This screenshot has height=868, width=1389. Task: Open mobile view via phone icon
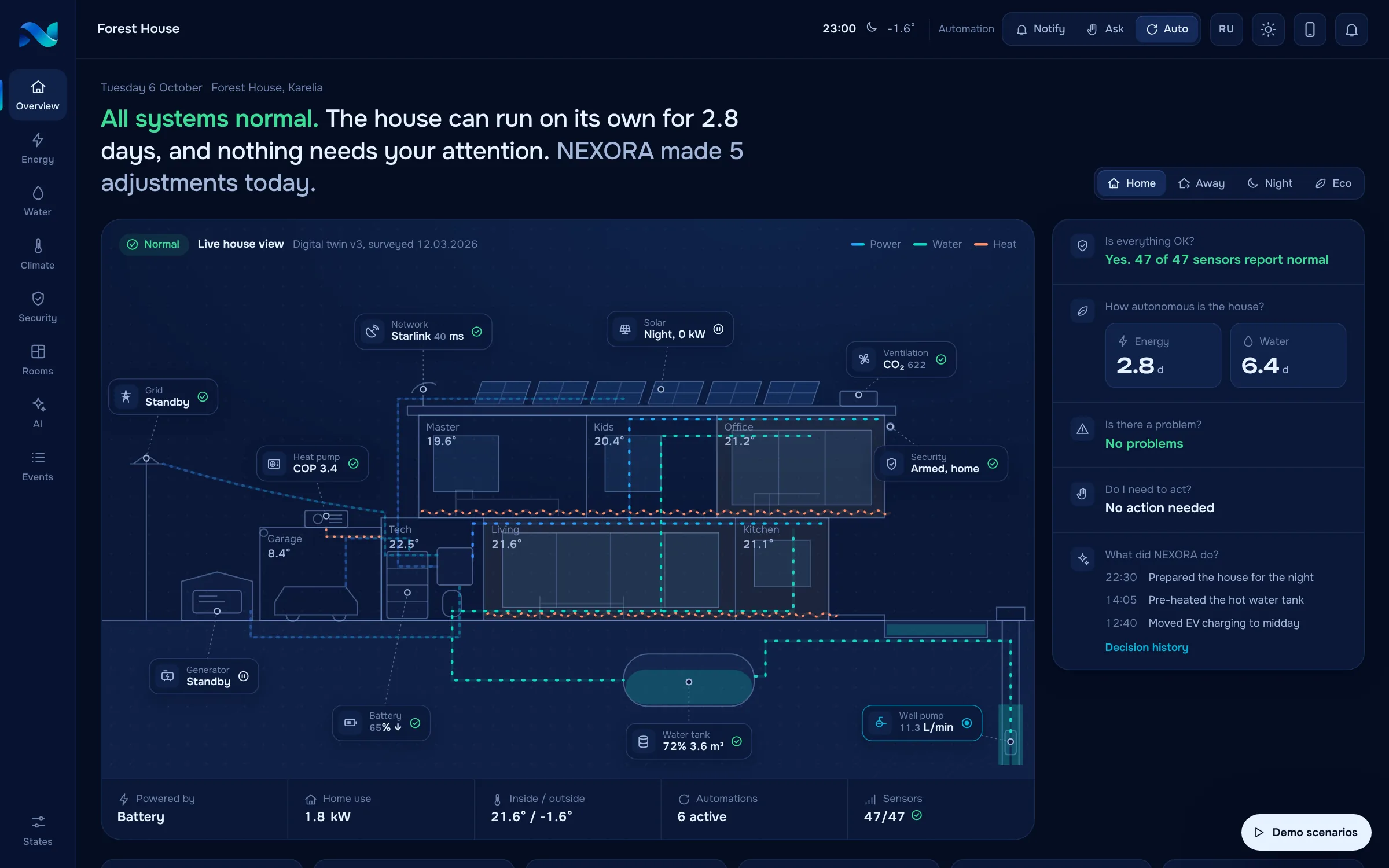pos(1310,29)
